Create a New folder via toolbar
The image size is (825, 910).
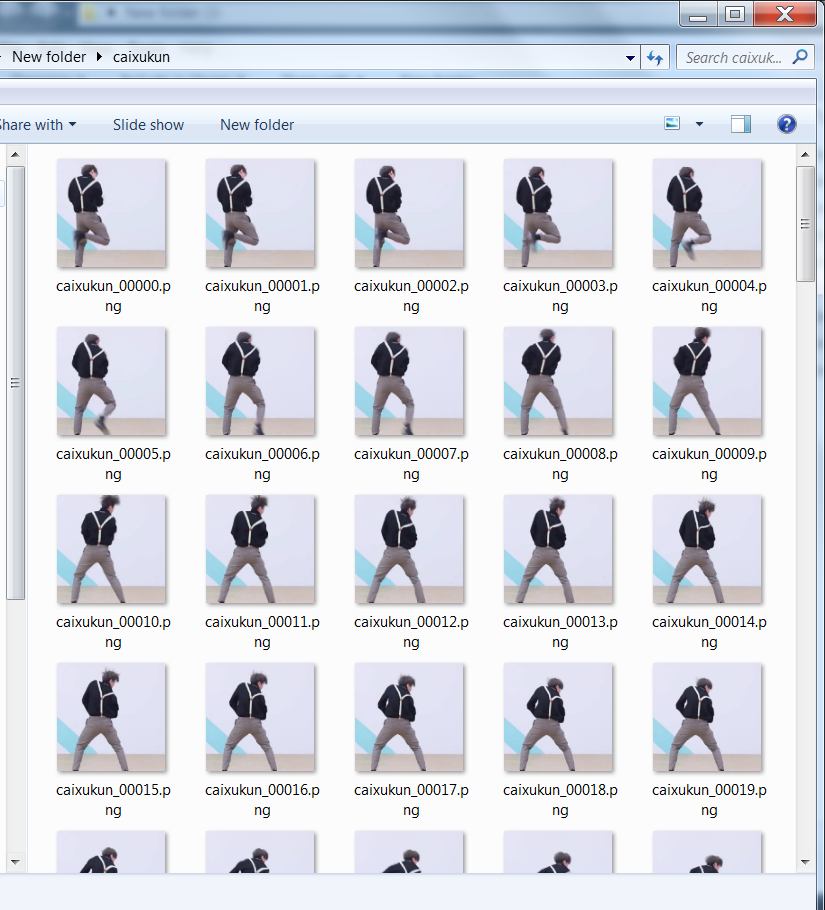(x=257, y=125)
